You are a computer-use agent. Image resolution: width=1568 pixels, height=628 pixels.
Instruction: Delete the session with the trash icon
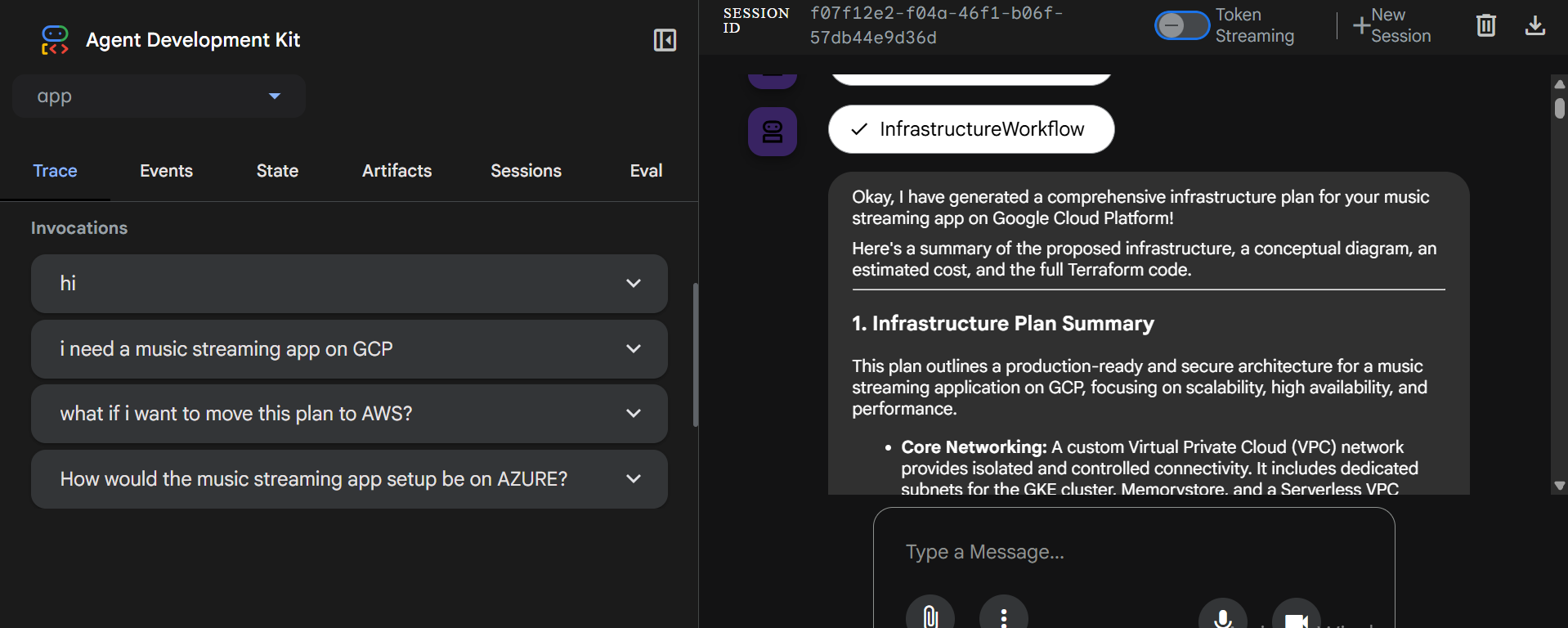coord(1486,25)
